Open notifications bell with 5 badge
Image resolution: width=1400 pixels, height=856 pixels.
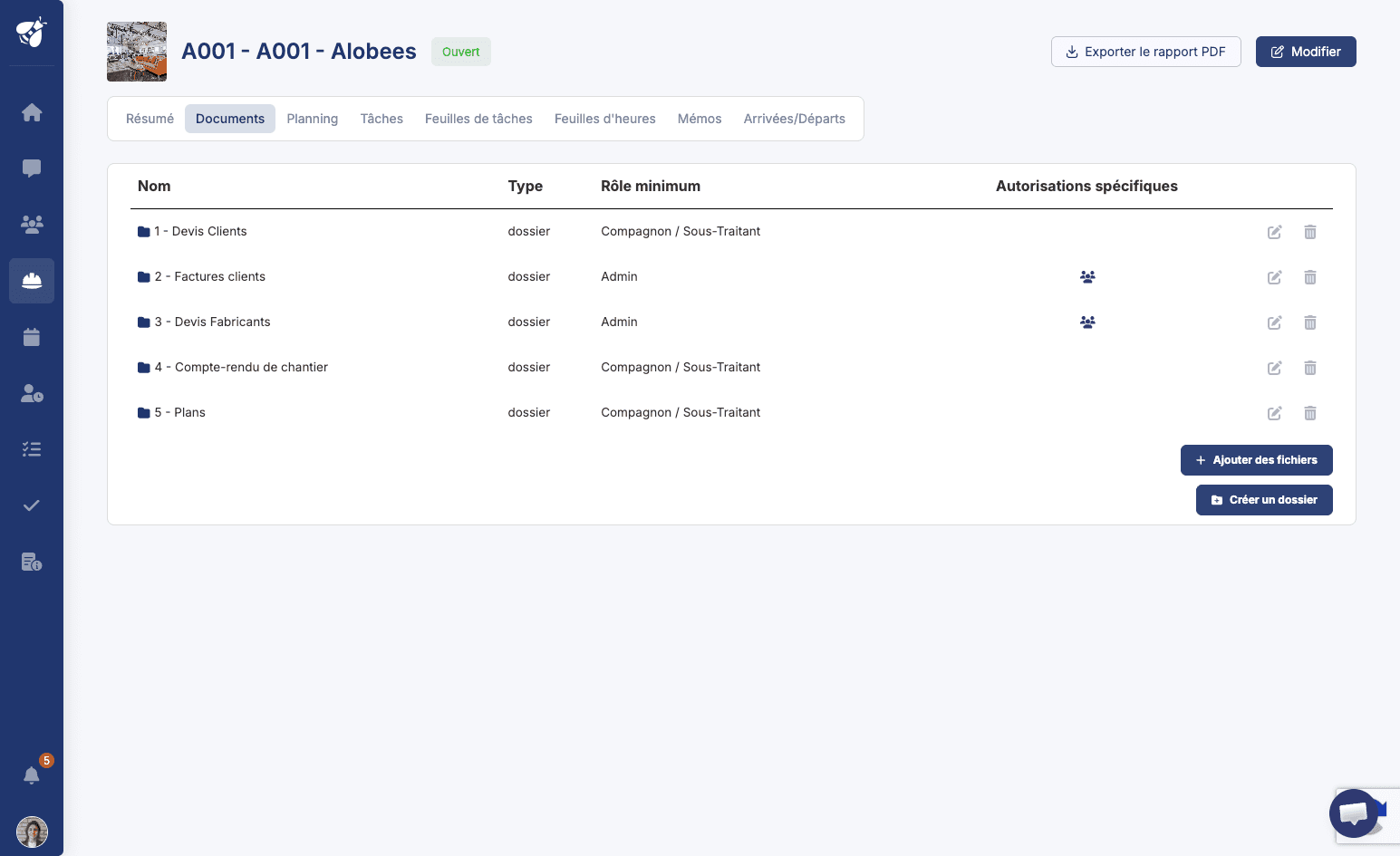click(x=32, y=774)
